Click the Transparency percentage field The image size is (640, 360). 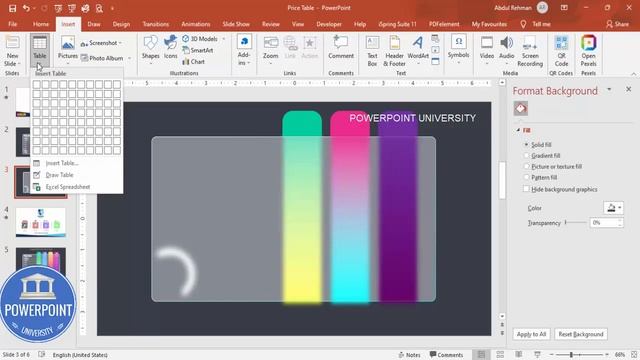(603, 222)
